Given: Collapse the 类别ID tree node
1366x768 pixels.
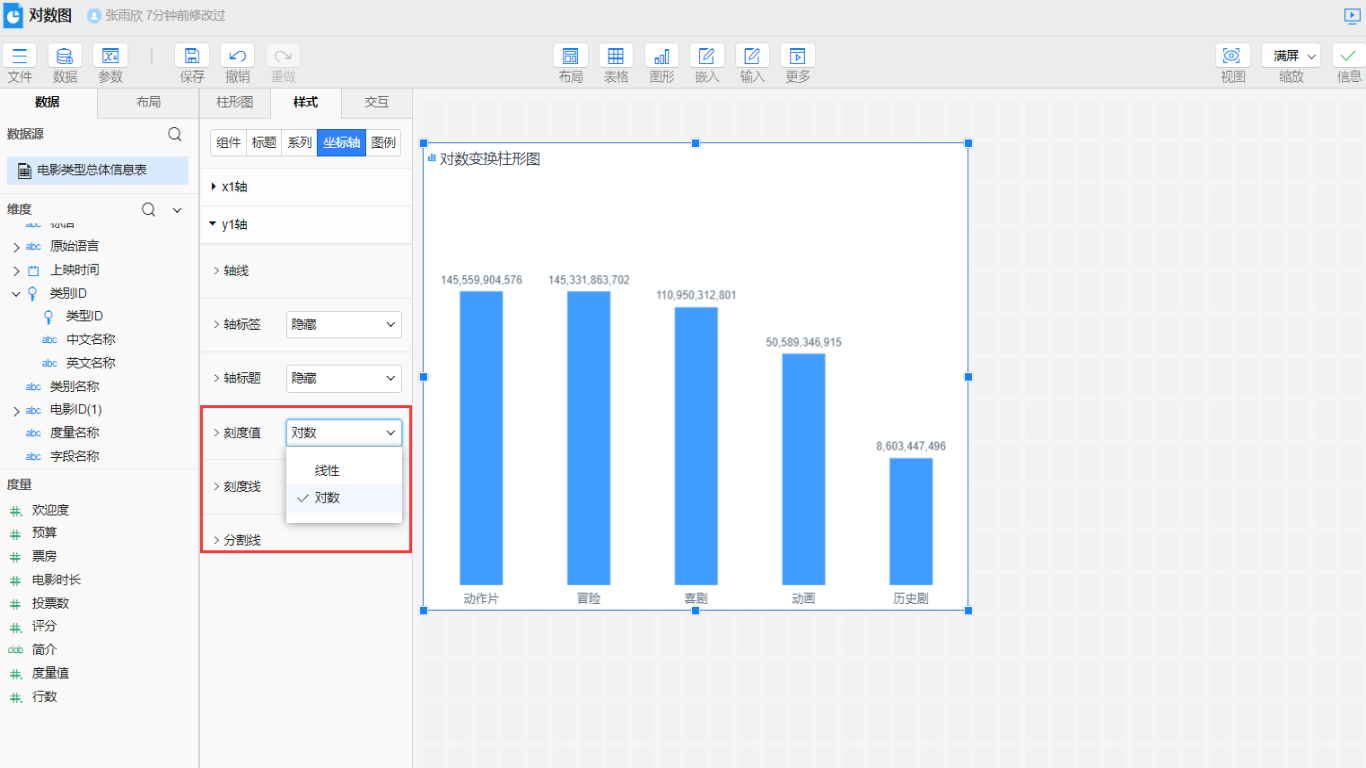Looking at the screenshot, I should click(x=16, y=294).
